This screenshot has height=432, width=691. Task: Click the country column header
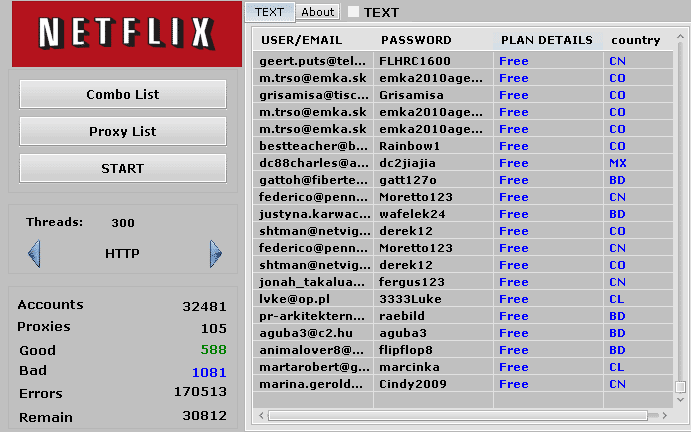click(x=638, y=40)
